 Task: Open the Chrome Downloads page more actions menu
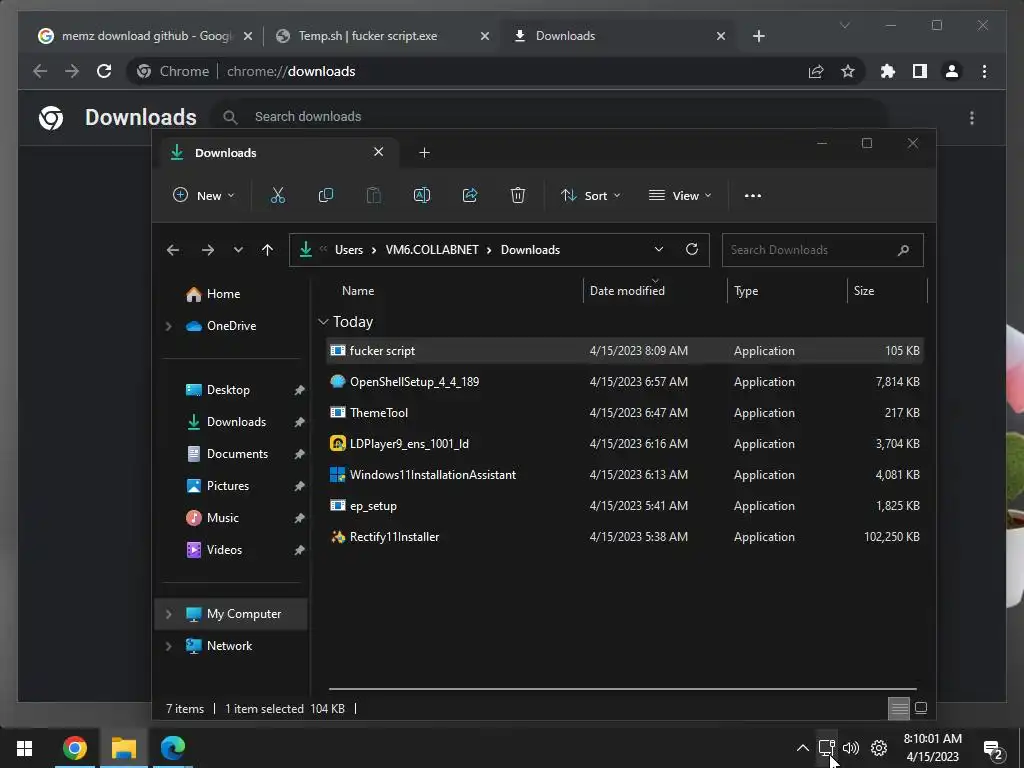click(x=972, y=118)
